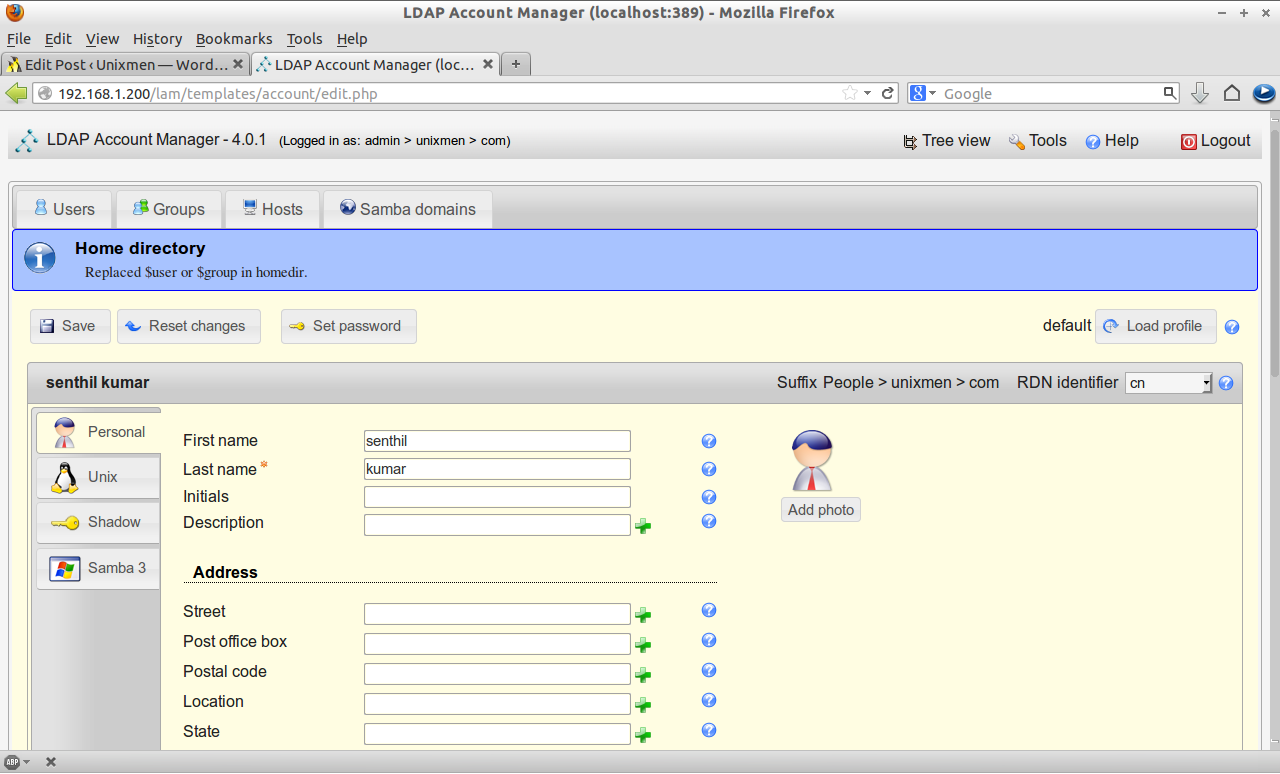Screen dimensions: 1280x774
Task: Add another Street field with plus icon
Action: (644, 615)
